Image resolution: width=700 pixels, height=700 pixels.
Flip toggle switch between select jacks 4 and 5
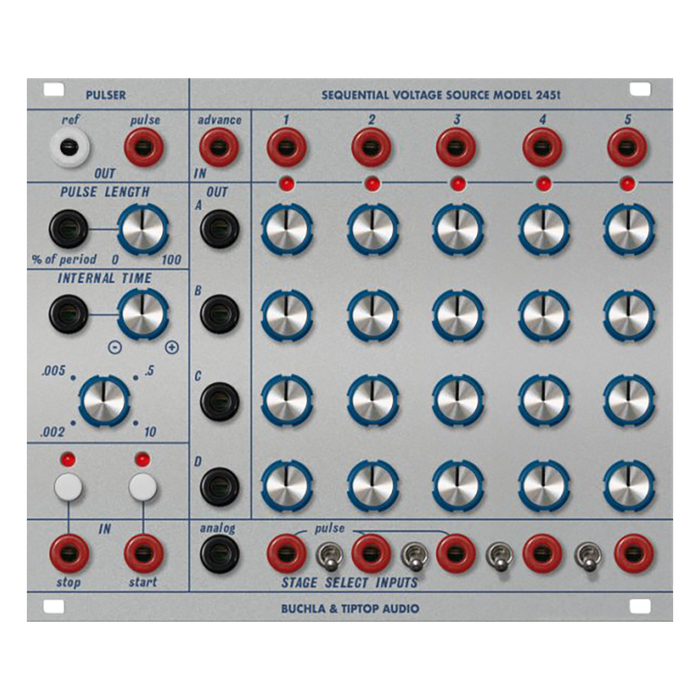coord(588,557)
